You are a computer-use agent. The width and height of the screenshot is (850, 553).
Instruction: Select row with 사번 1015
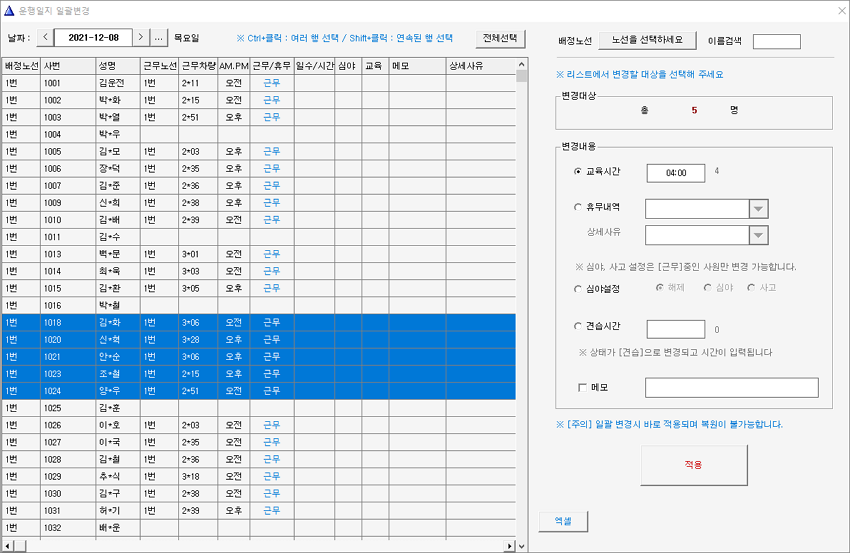[x=259, y=288]
